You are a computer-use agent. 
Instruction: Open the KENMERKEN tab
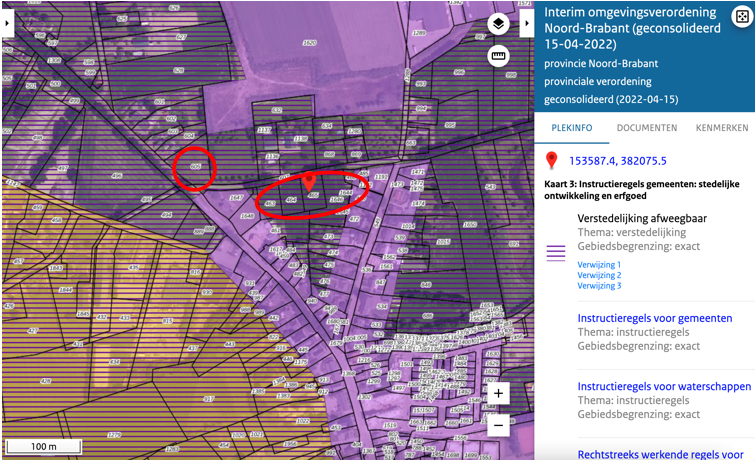tap(722, 128)
